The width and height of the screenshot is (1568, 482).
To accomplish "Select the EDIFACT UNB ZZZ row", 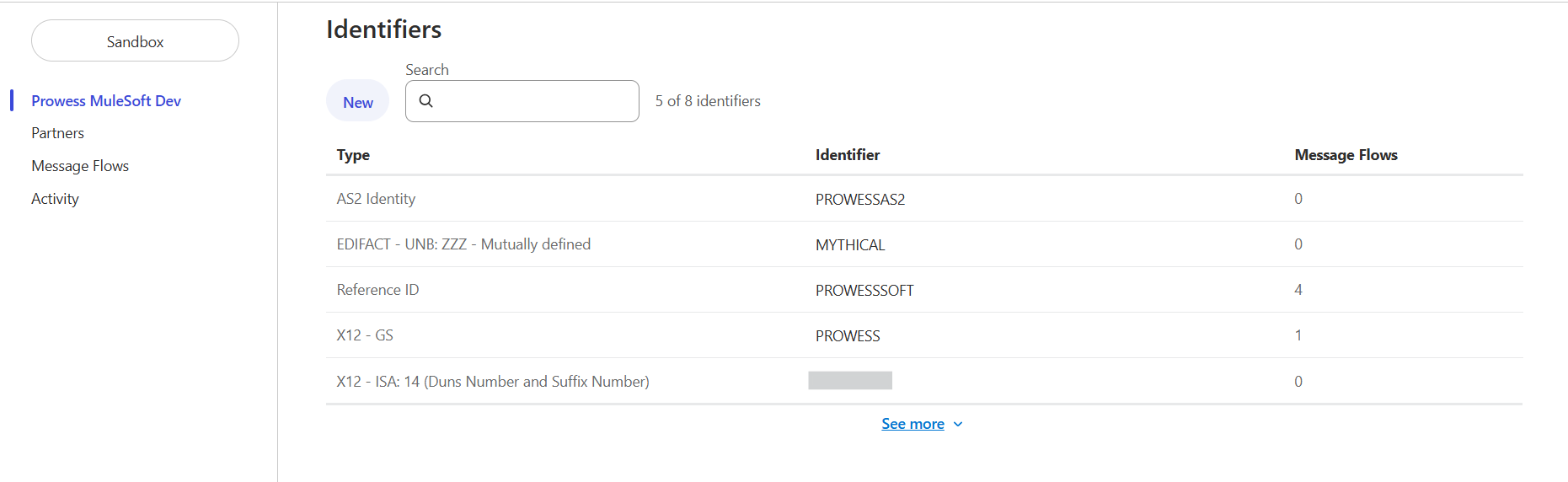I will pos(463,244).
